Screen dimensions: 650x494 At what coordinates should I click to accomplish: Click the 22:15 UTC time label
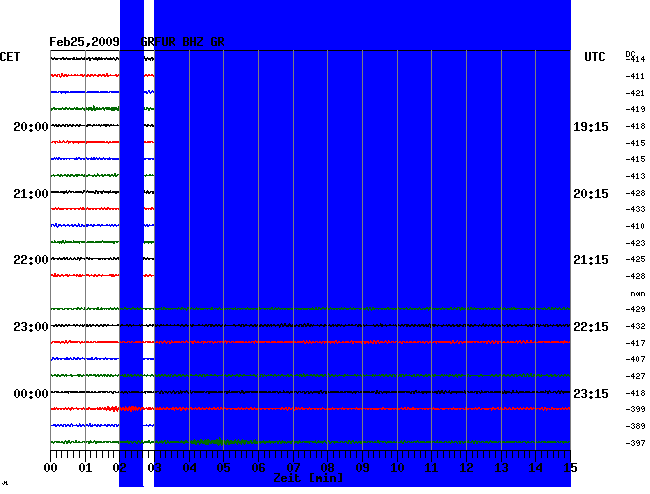[591, 327]
